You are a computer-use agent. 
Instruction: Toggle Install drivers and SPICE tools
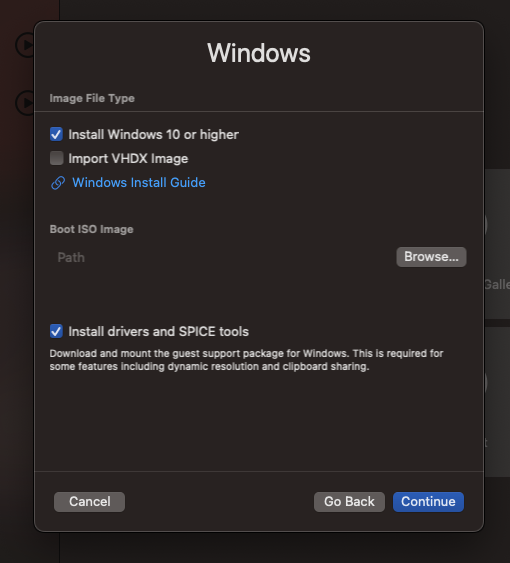coord(56,331)
